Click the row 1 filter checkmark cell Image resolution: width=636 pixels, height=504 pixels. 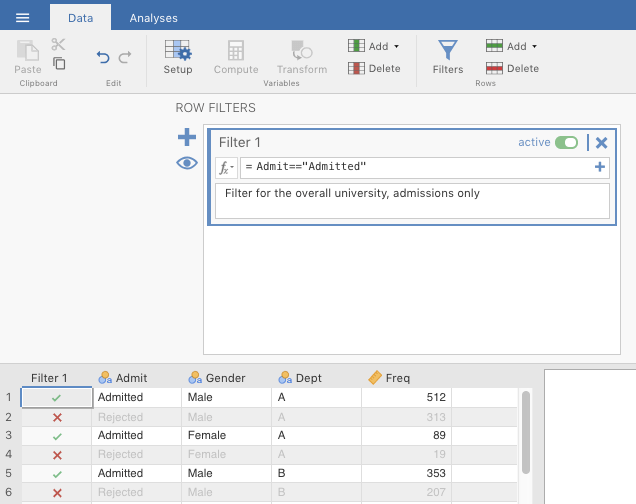click(57, 397)
